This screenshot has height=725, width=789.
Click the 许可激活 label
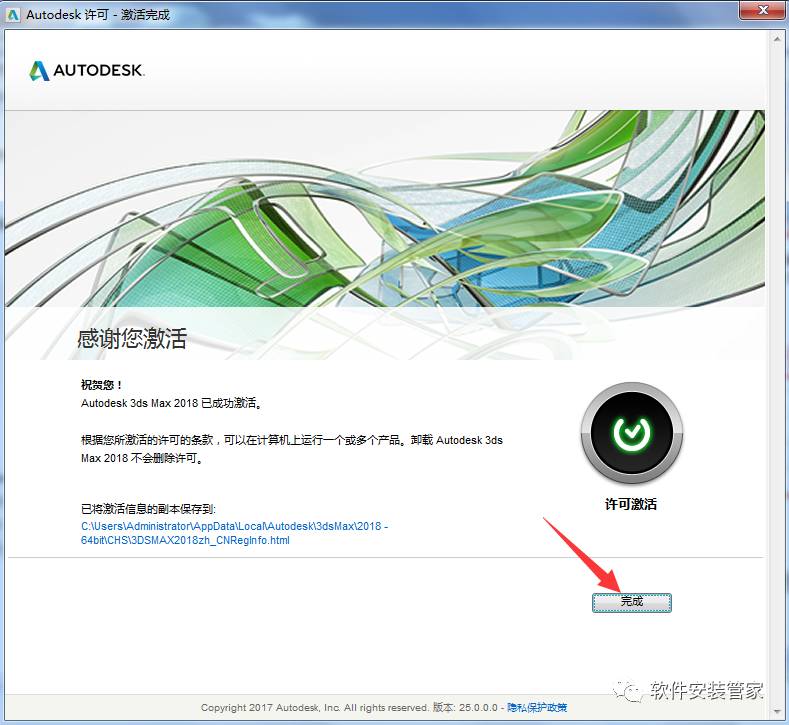tap(630, 504)
